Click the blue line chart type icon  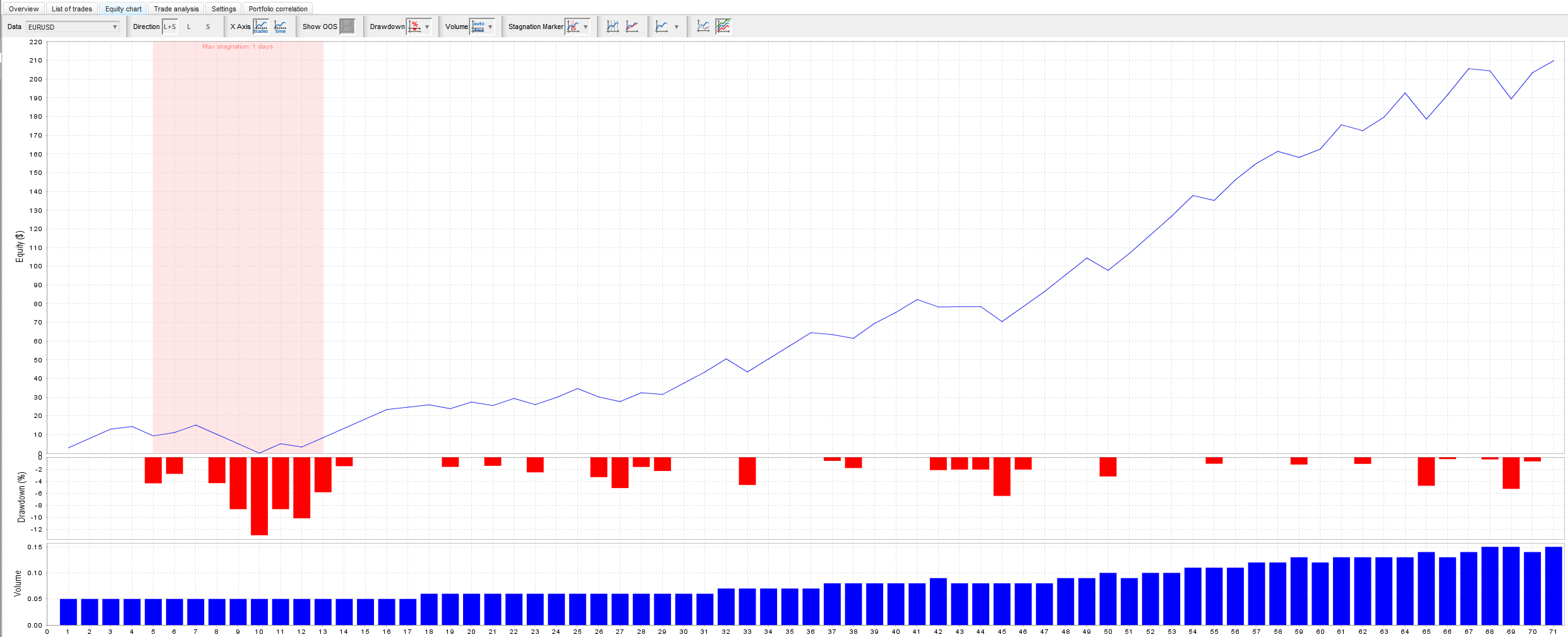tap(661, 27)
